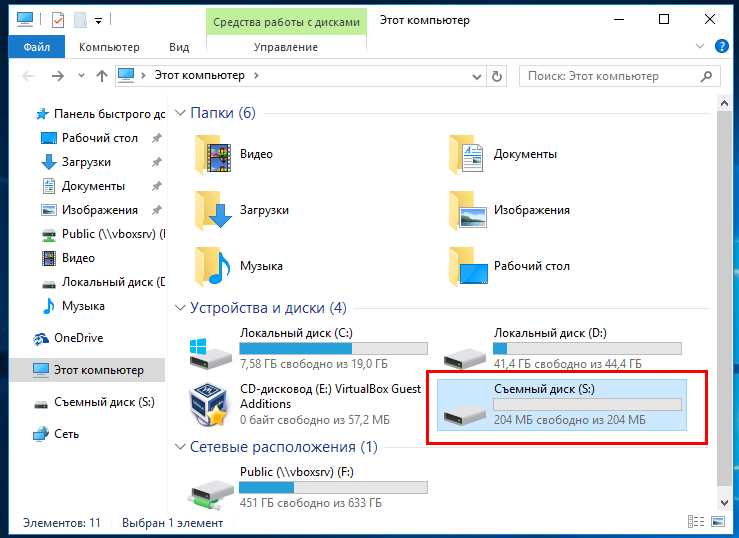This screenshot has width=739, height=538.
Task: Click the chevron before Этот компьютер breadcrumb
Action: coord(143,75)
